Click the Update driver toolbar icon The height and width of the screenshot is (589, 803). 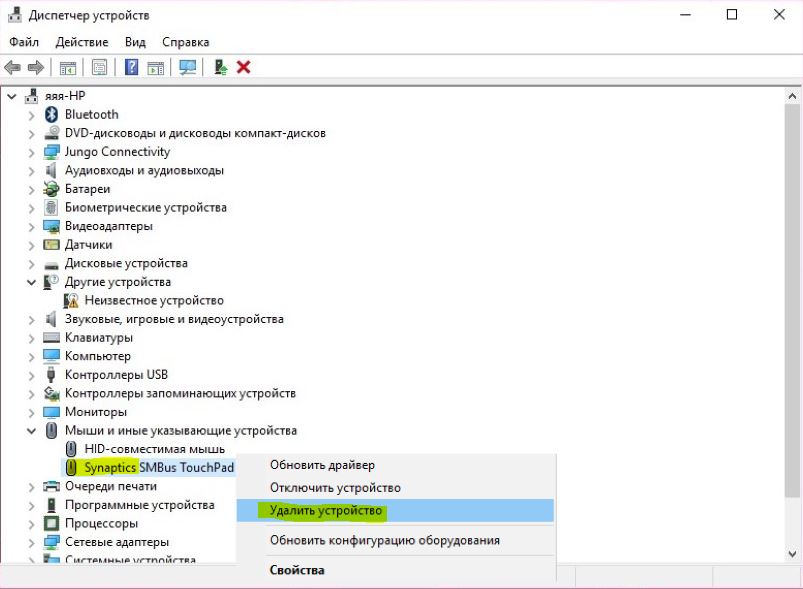(x=221, y=67)
